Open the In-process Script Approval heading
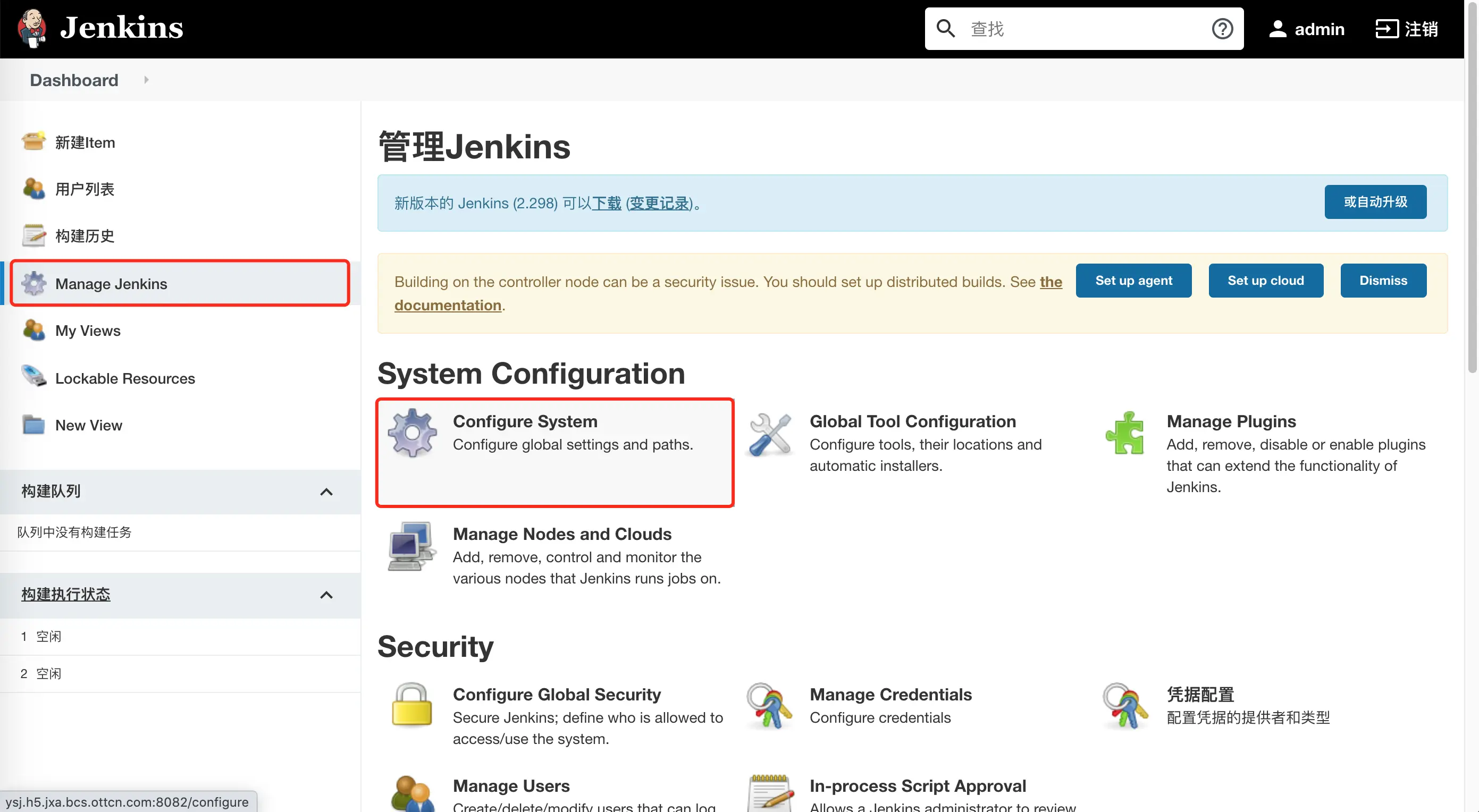This screenshot has height=812, width=1479. [x=918, y=785]
